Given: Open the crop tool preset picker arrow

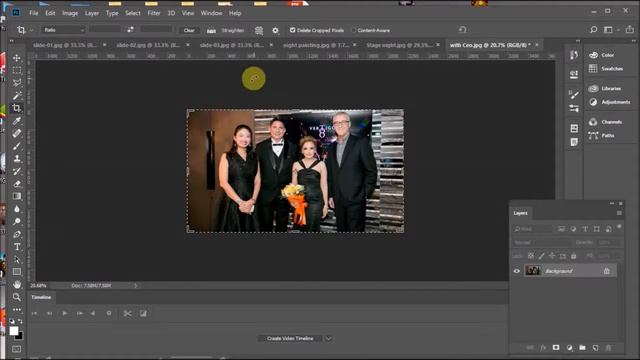Looking at the screenshot, I should [x=31, y=30].
